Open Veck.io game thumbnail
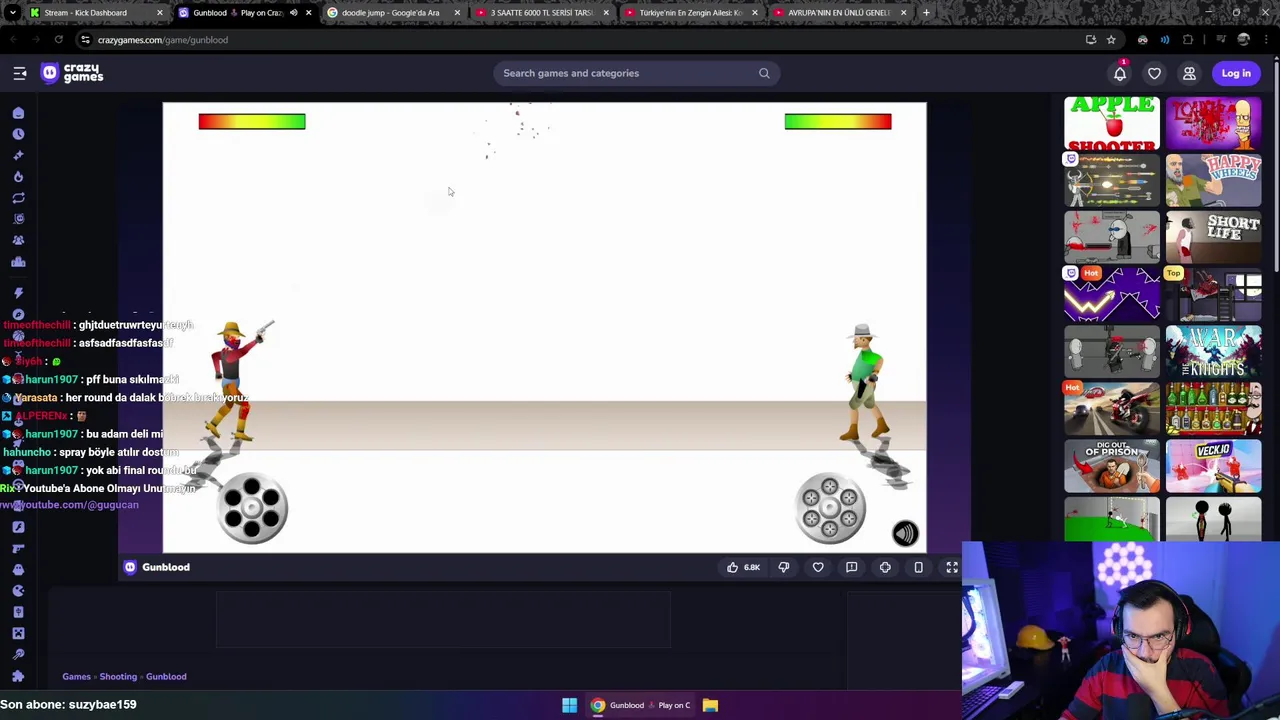Image resolution: width=1280 pixels, height=720 pixels. pos(1213,466)
